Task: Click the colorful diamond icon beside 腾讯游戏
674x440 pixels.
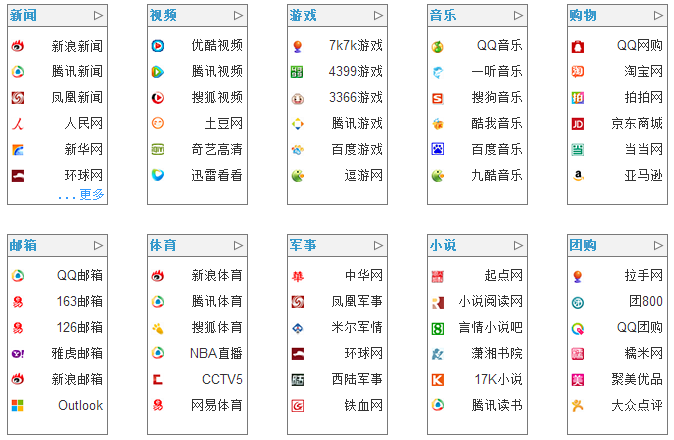Action: [297, 124]
